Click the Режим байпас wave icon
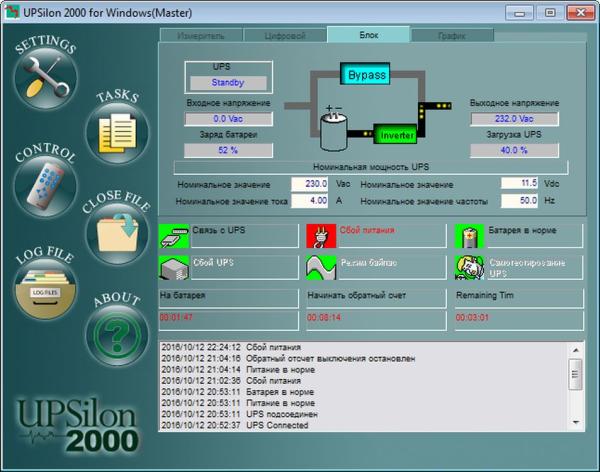This screenshot has height=472, width=600. [321, 267]
